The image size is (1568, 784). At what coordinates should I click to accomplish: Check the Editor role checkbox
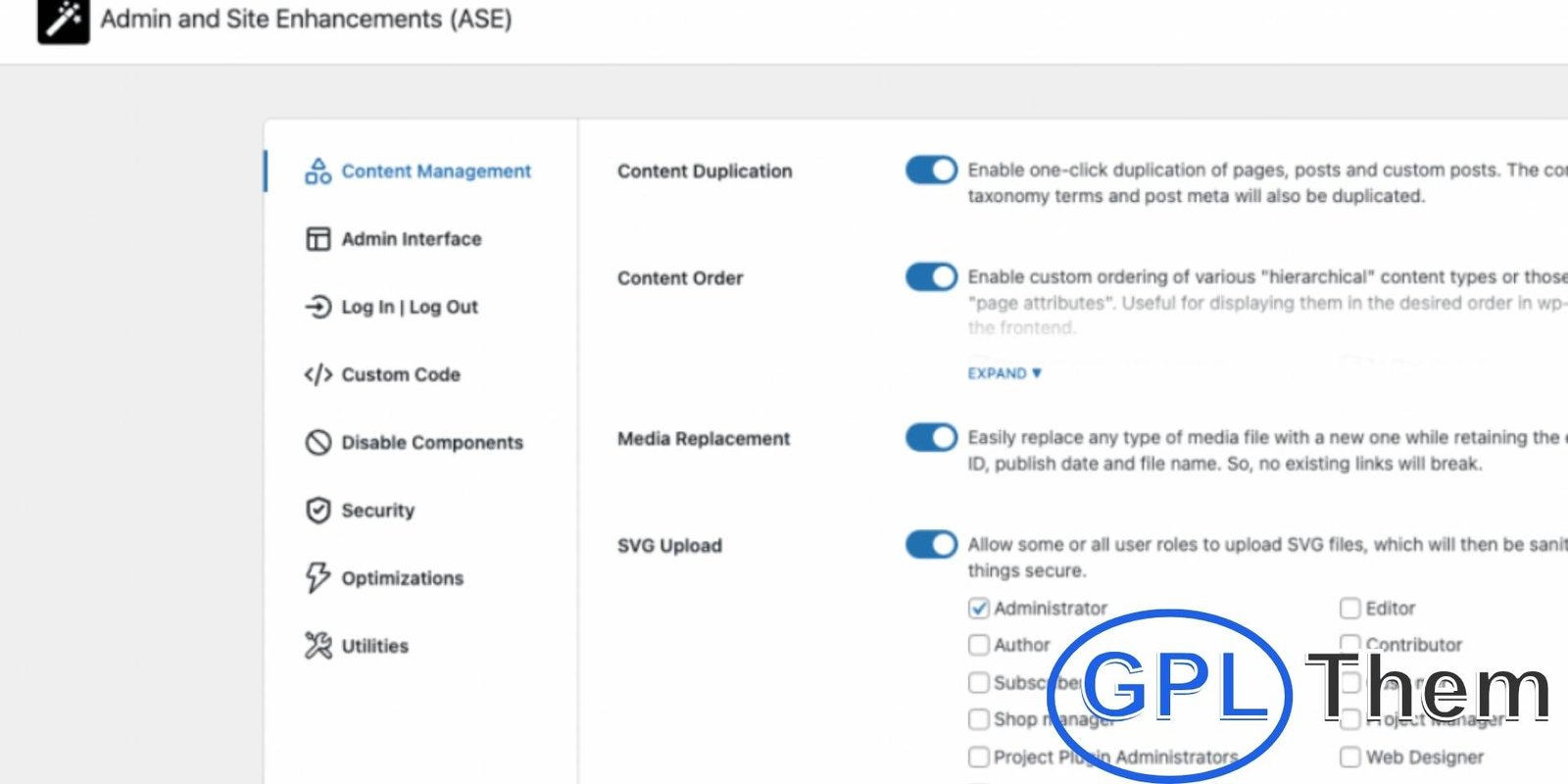click(x=1349, y=609)
